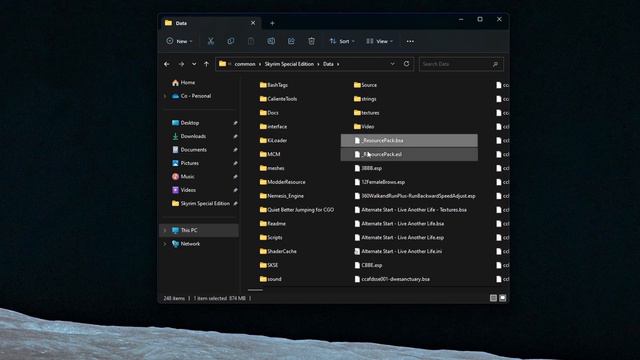Click the Search Data field
This screenshot has width=640, height=360.
[461, 64]
